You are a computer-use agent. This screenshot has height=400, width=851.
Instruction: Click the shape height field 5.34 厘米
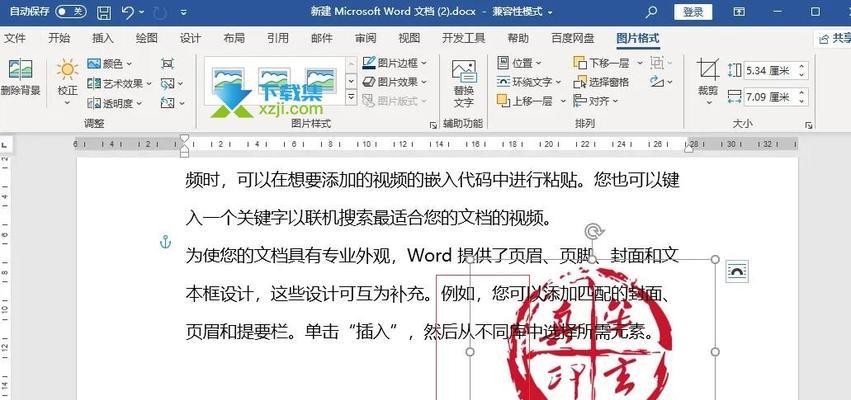point(769,70)
